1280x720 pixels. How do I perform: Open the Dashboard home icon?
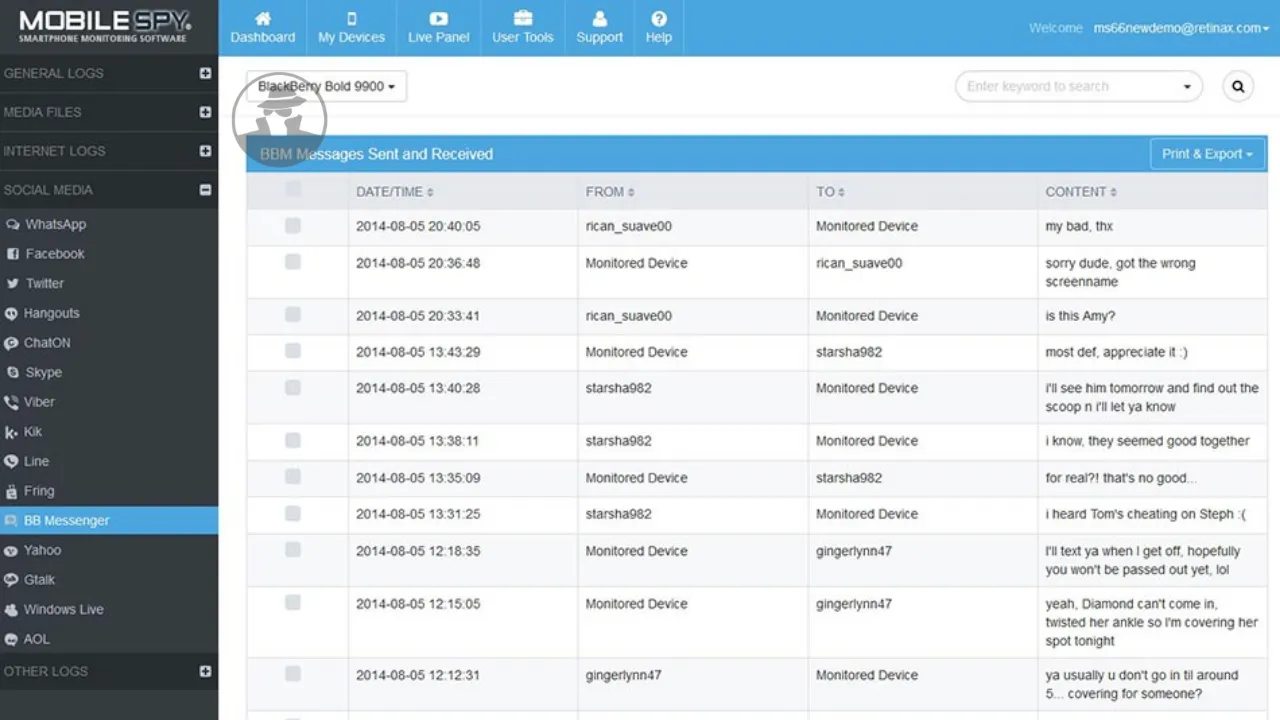[x=263, y=18]
